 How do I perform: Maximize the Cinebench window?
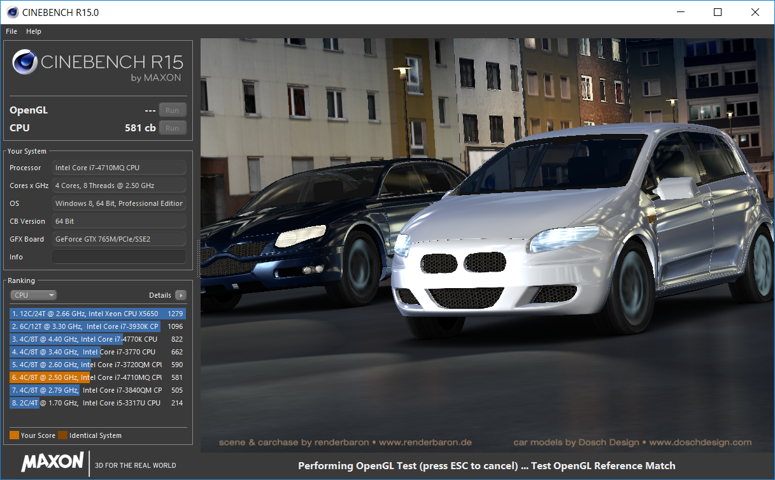pos(718,12)
